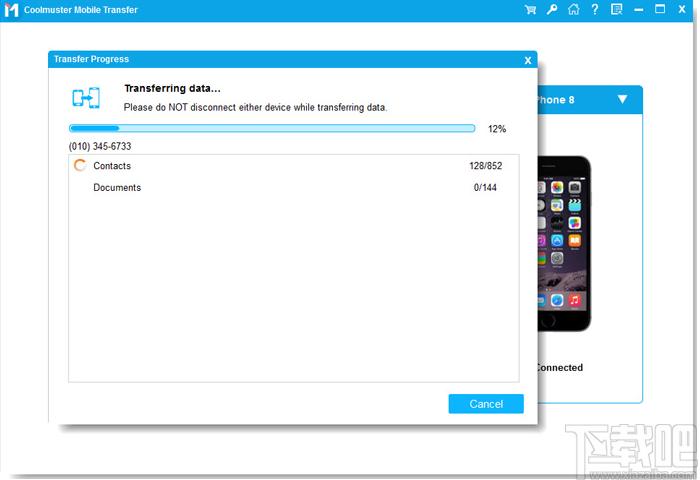Click the Transfer Progress dialog title
700x480 pixels.
[x=91, y=59]
